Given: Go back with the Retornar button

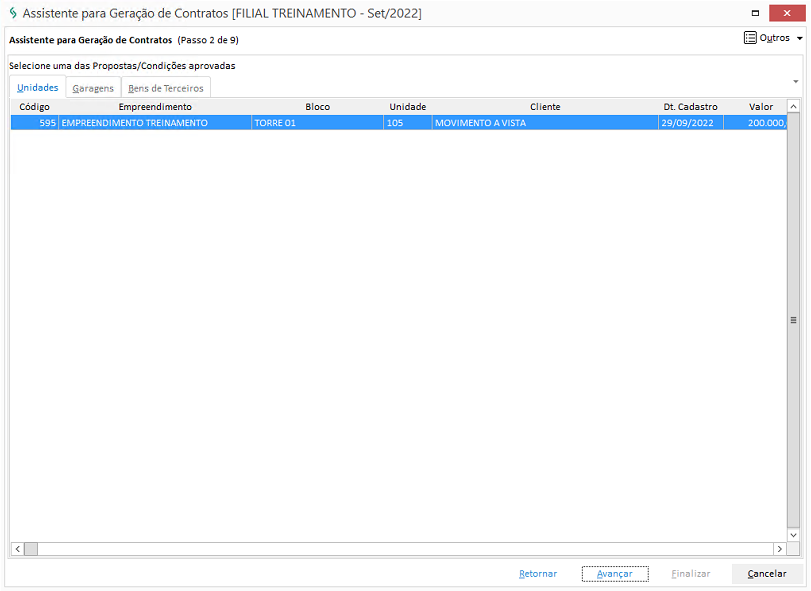Looking at the screenshot, I should tap(538, 574).
